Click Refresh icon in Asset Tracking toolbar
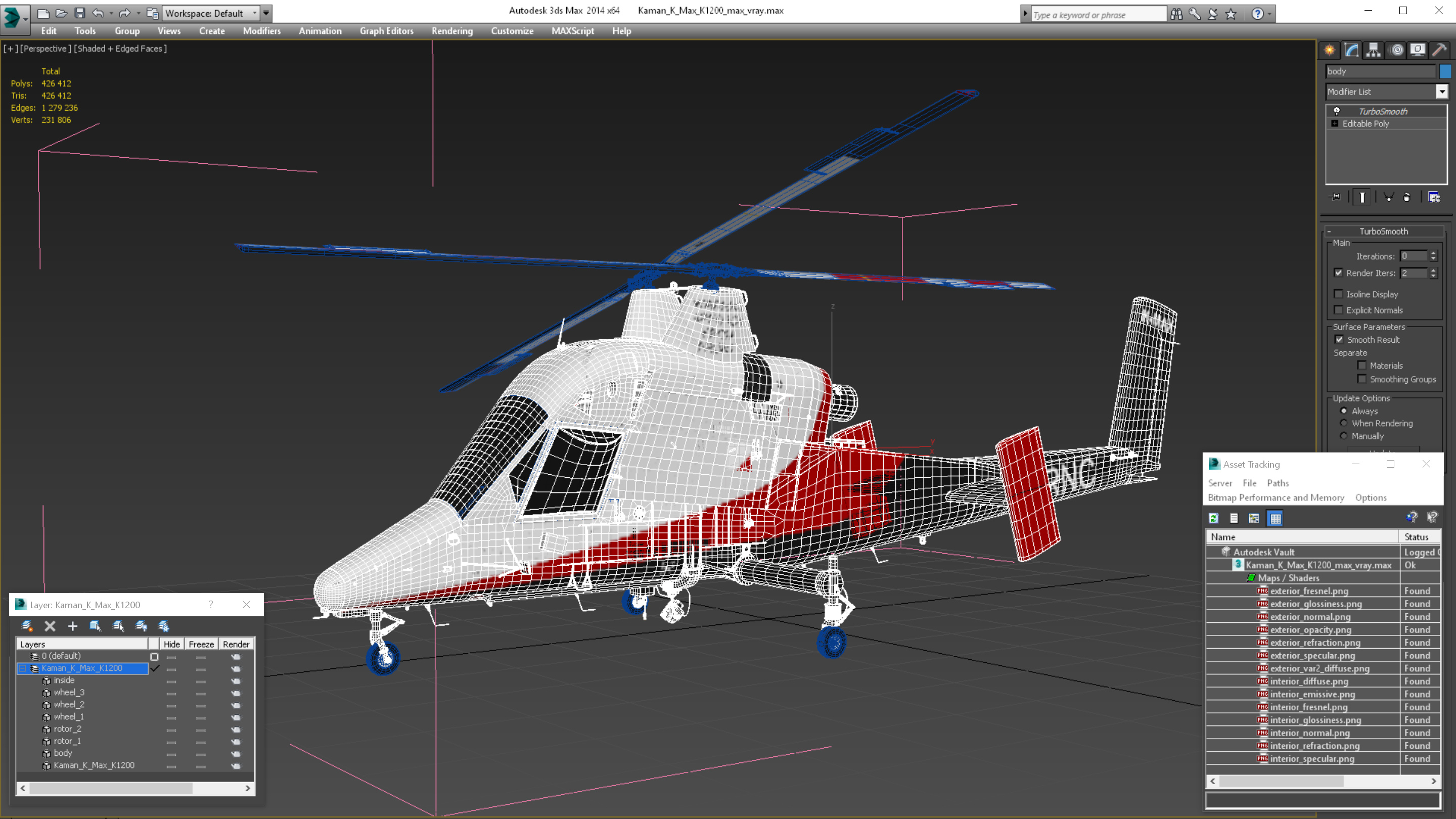The width and height of the screenshot is (1456, 819). point(1213,518)
